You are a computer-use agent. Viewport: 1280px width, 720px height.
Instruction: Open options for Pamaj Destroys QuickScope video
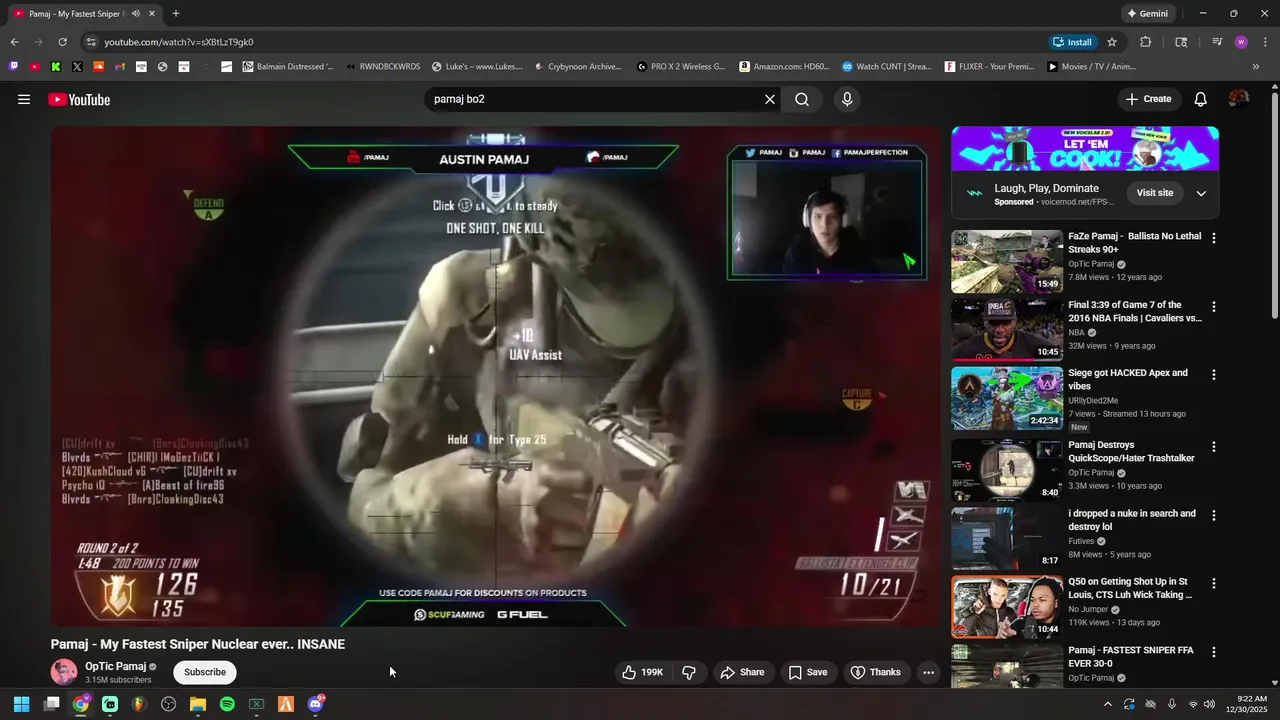coord(1214,447)
